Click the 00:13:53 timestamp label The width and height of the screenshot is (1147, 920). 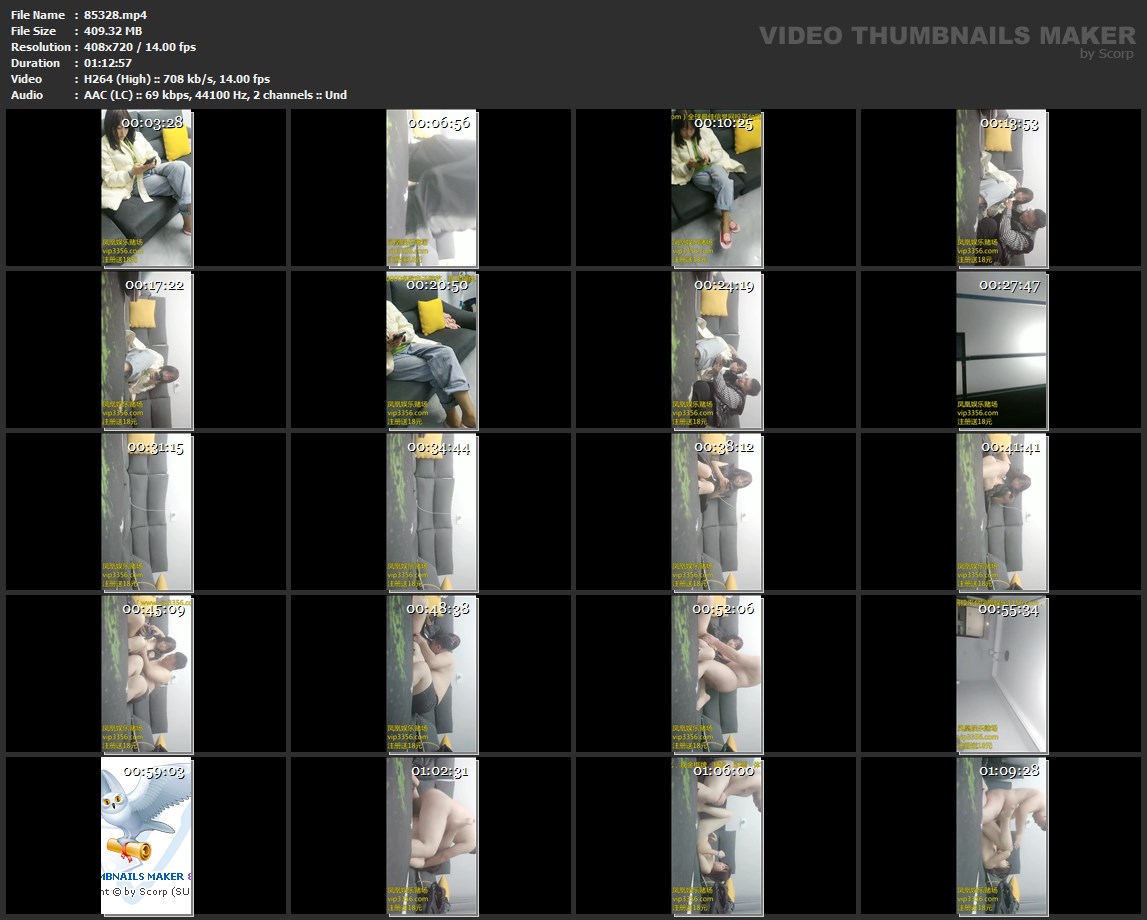point(1009,123)
